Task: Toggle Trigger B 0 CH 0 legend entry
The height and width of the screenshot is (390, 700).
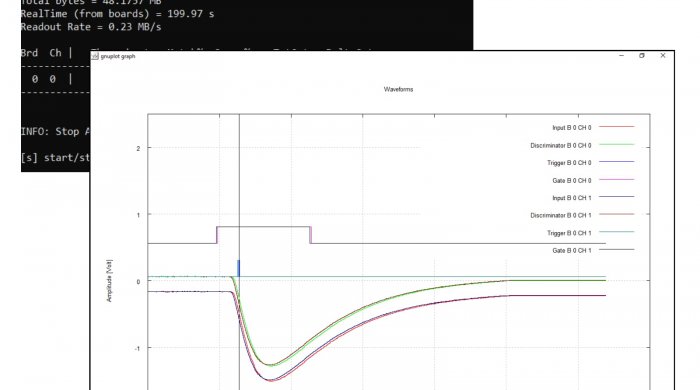Action: click(569, 163)
